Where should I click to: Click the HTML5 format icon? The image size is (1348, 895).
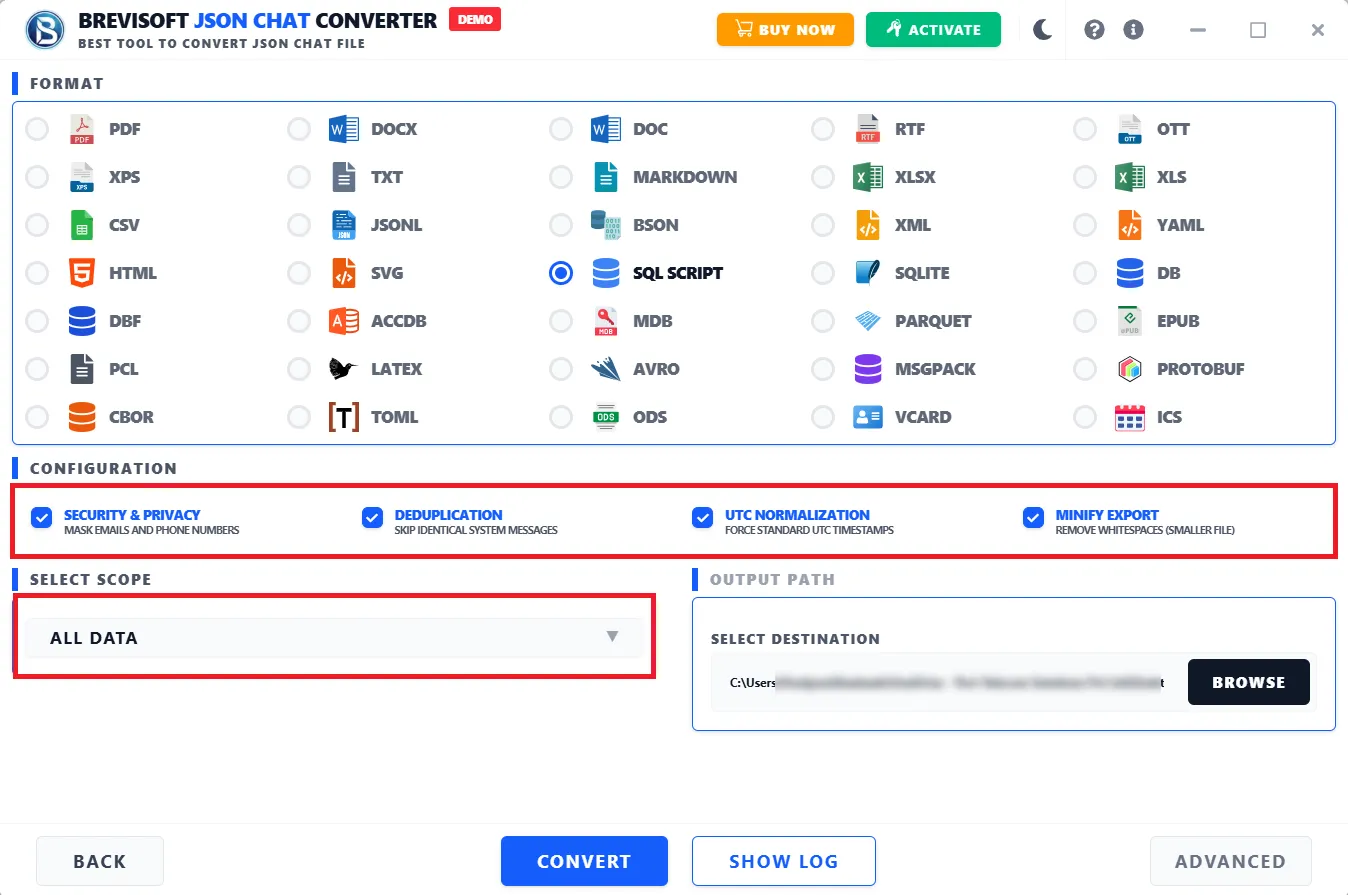point(82,273)
